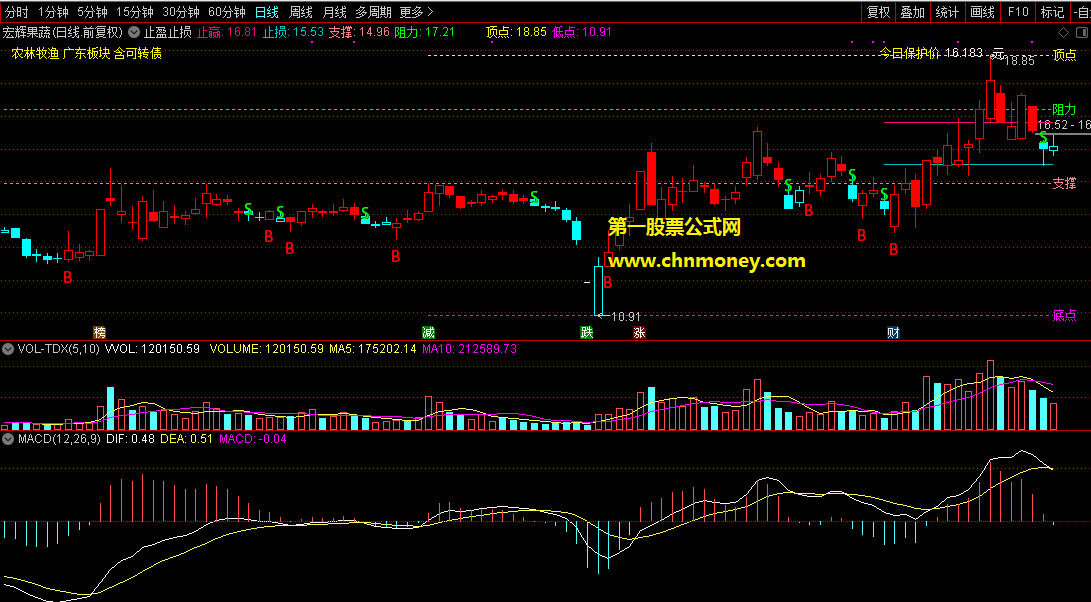This screenshot has width=1091, height=602.
Task: Click the 复权 button
Action: (x=878, y=12)
